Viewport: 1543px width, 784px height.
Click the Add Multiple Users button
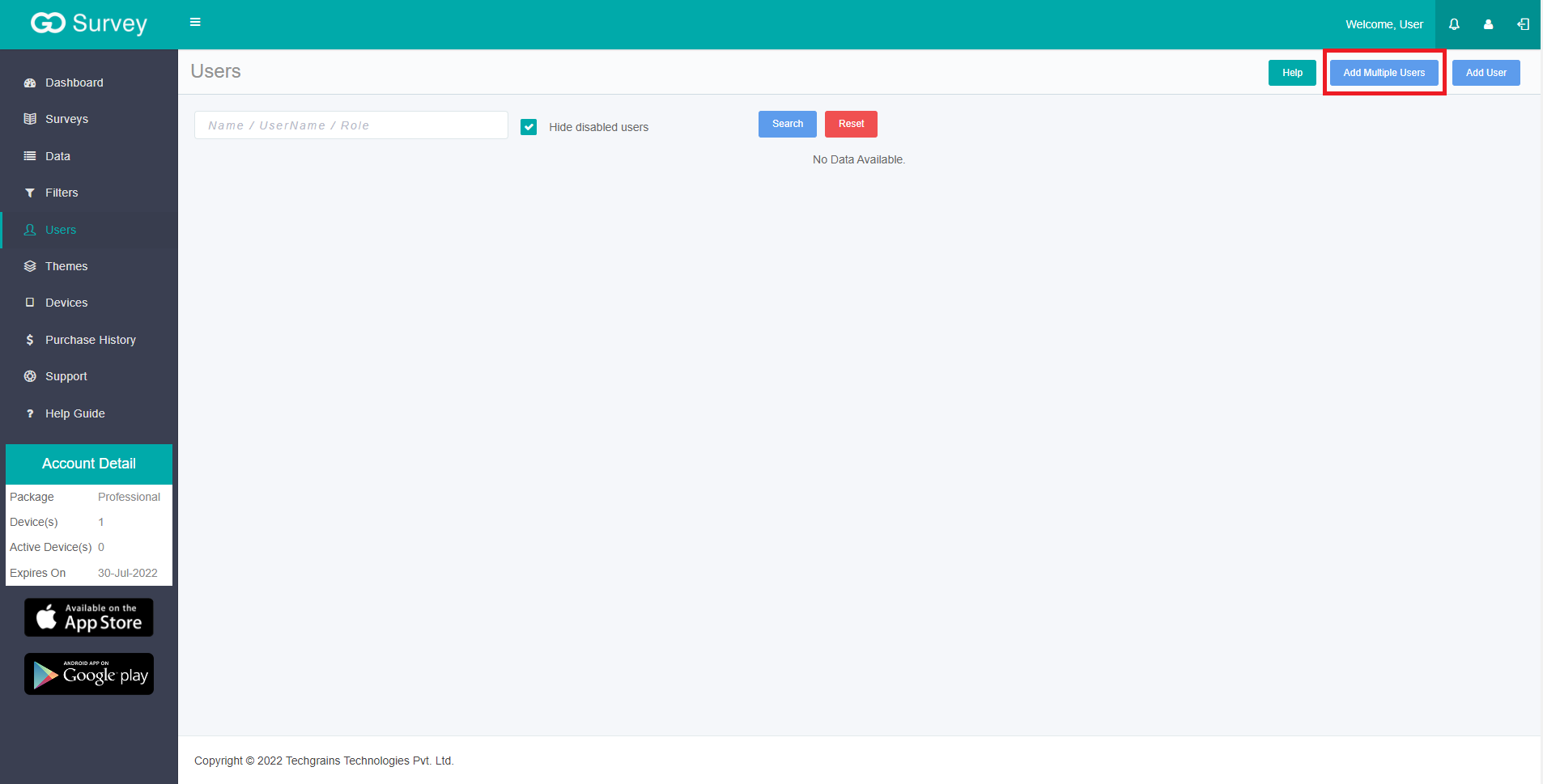coord(1384,73)
